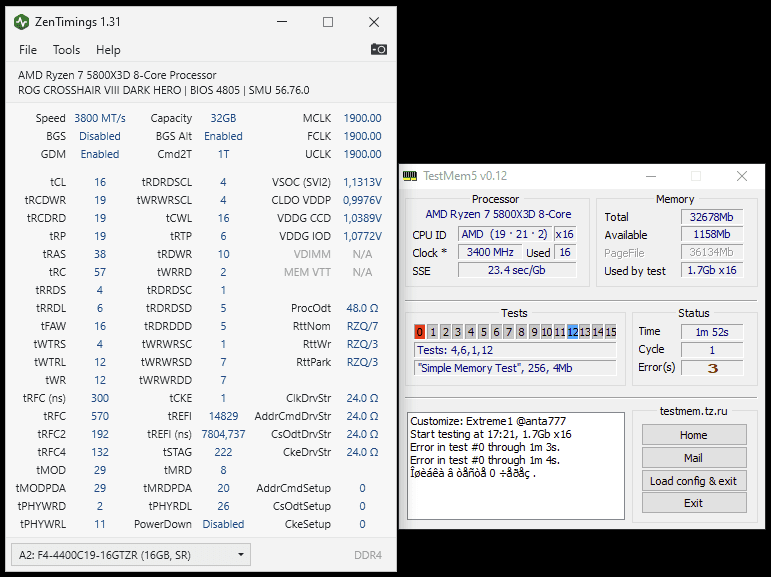The height and width of the screenshot is (577, 771).
Task: Click the RttNom value RZQ/7
Action: click(x=362, y=326)
